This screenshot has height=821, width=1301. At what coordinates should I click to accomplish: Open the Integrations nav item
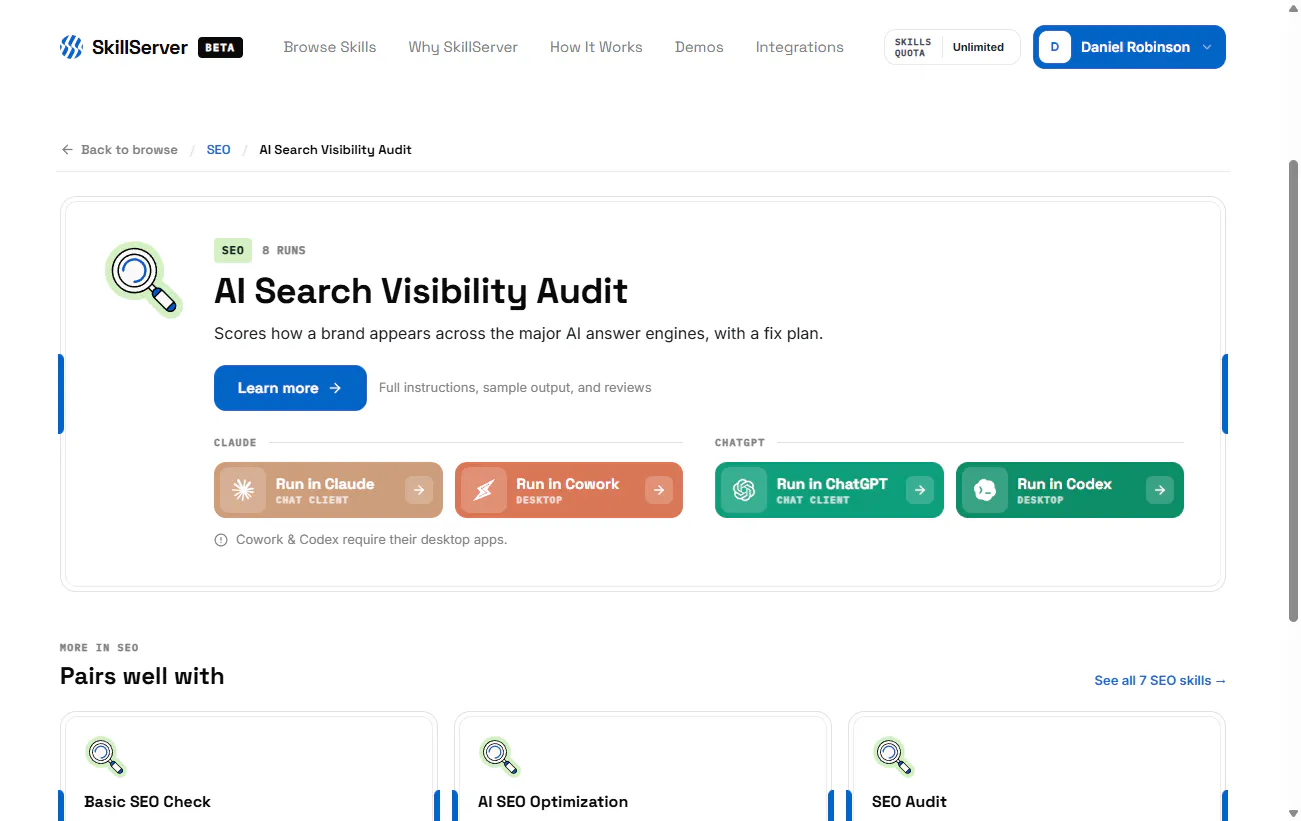(x=799, y=47)
